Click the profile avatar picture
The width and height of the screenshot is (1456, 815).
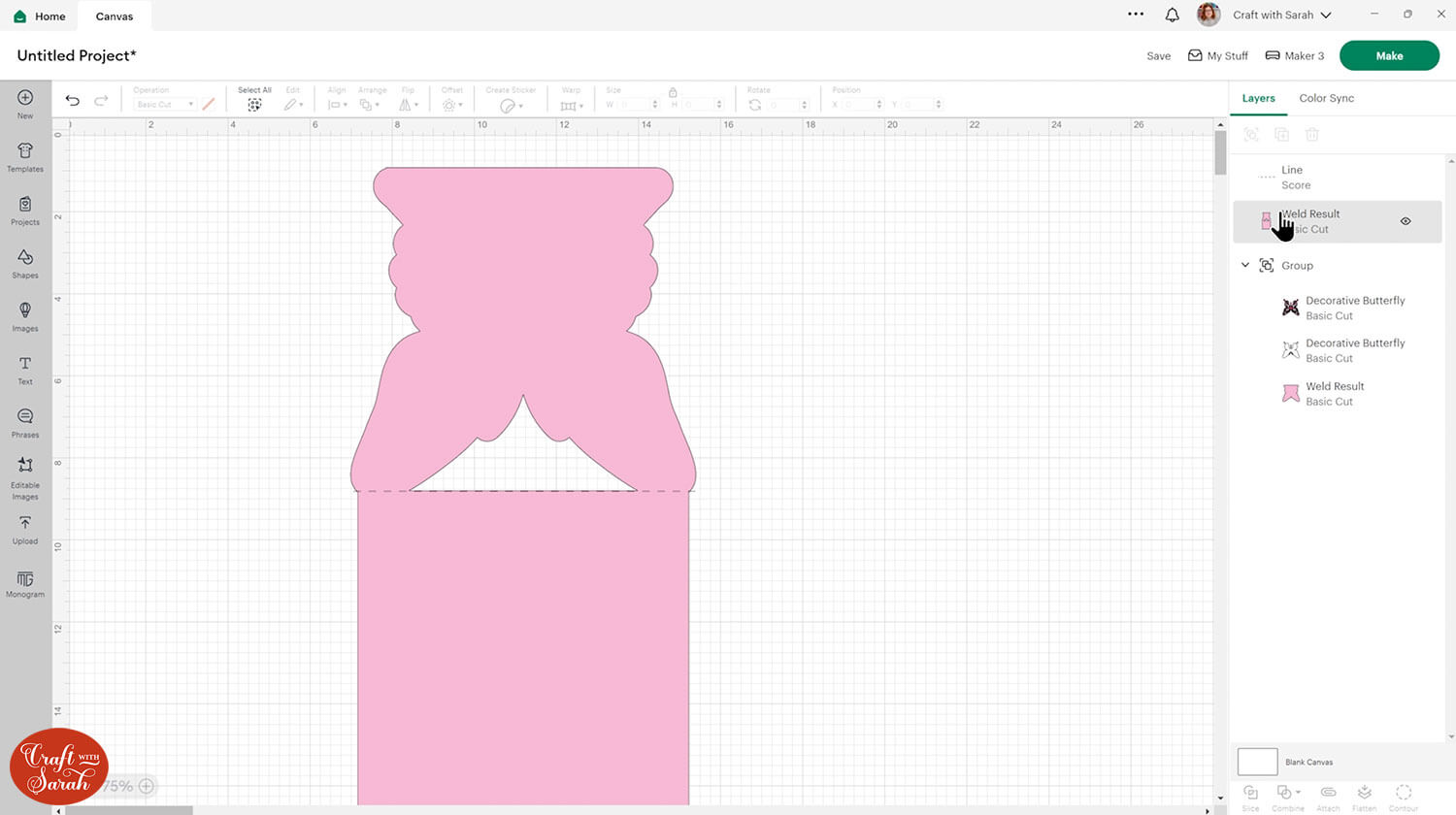(x=1208, y=15)
